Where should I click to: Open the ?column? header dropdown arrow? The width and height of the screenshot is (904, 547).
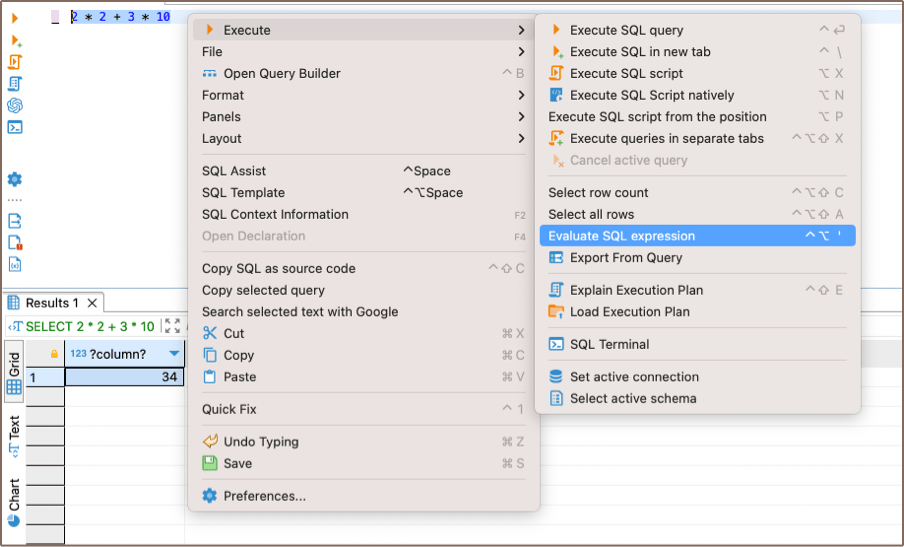tap(175, 354)
